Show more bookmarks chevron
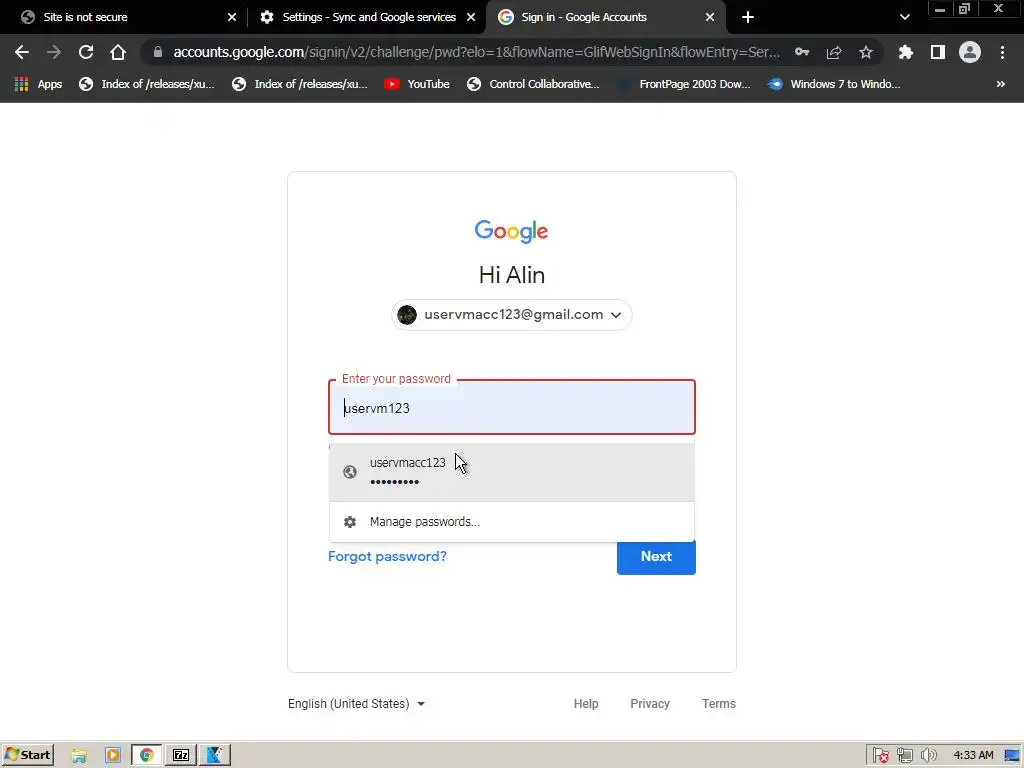Image resolution: width=1024 pixels, height=768 pixels. [1000, 84]
